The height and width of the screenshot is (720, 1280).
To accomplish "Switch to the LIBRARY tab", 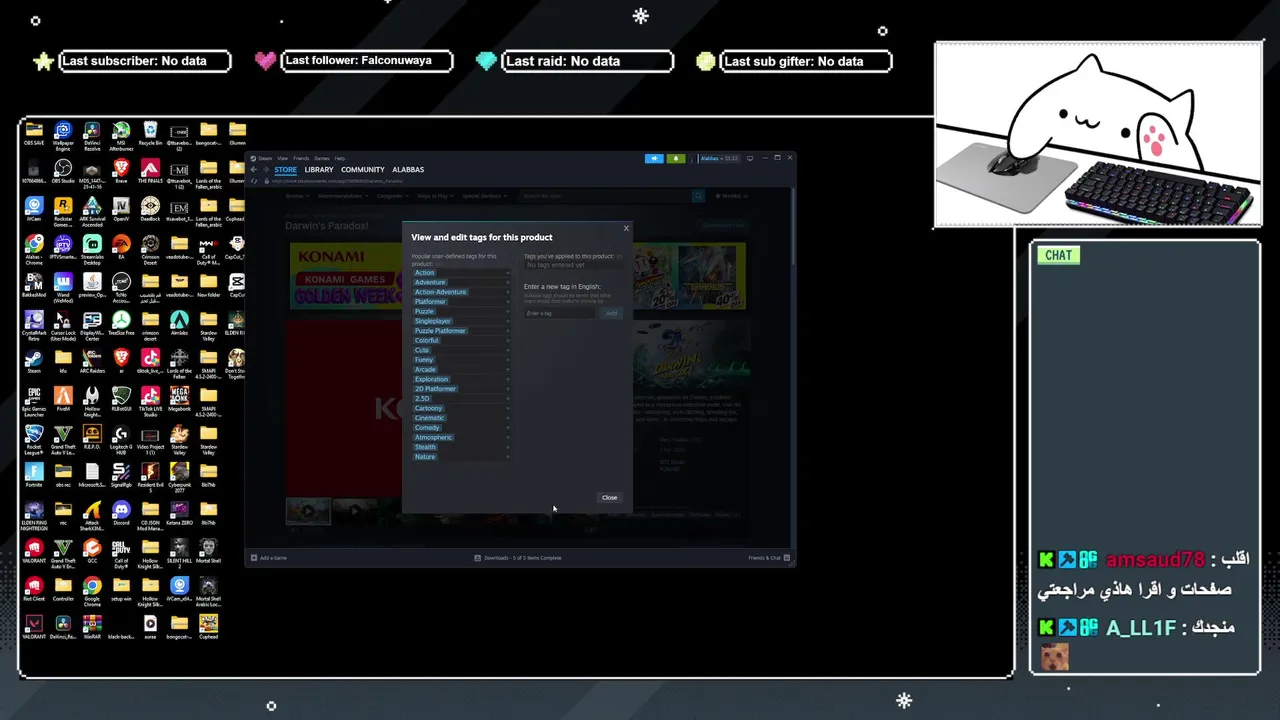I will [319, 170].
